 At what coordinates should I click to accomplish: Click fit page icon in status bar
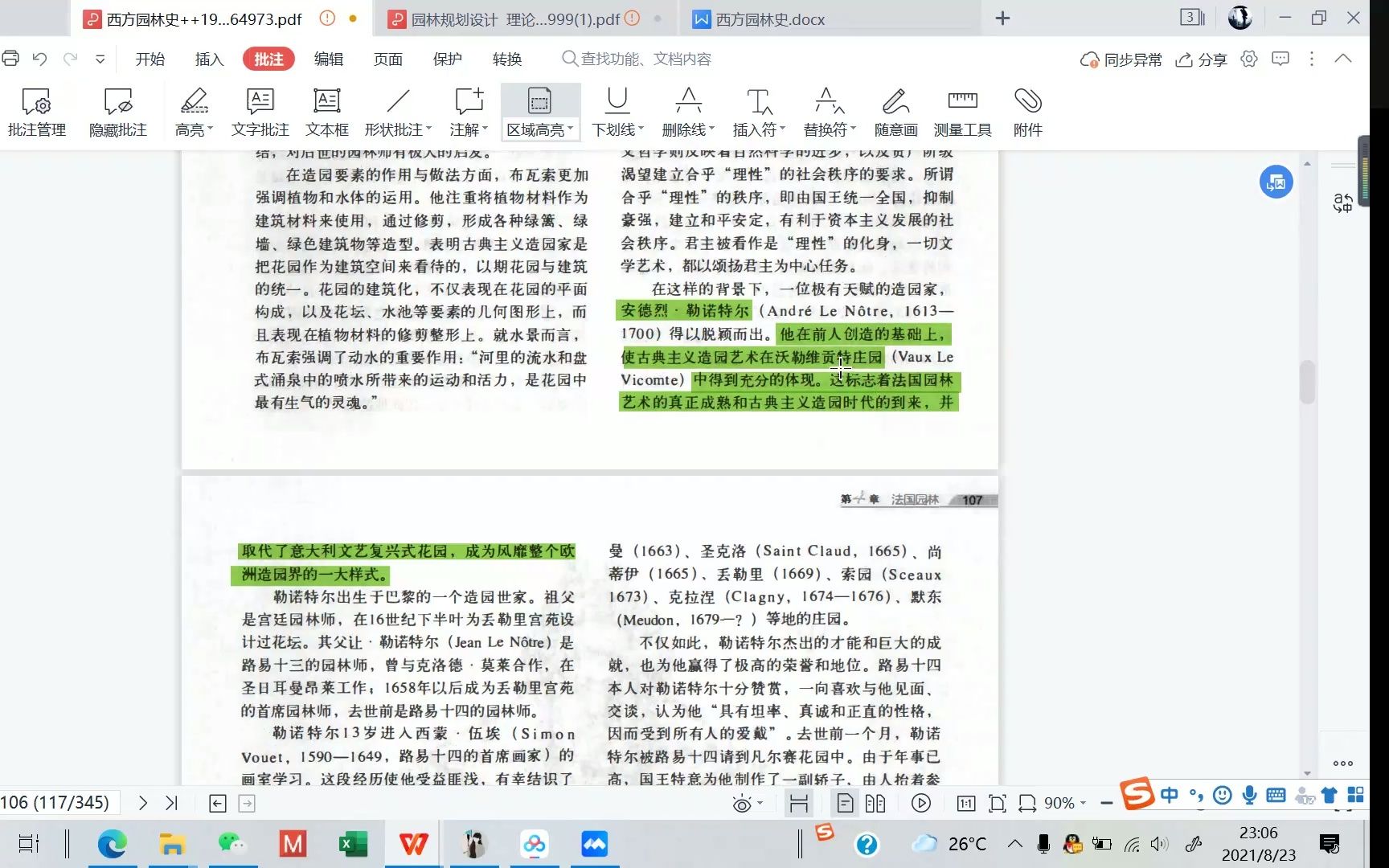point(997,803)
